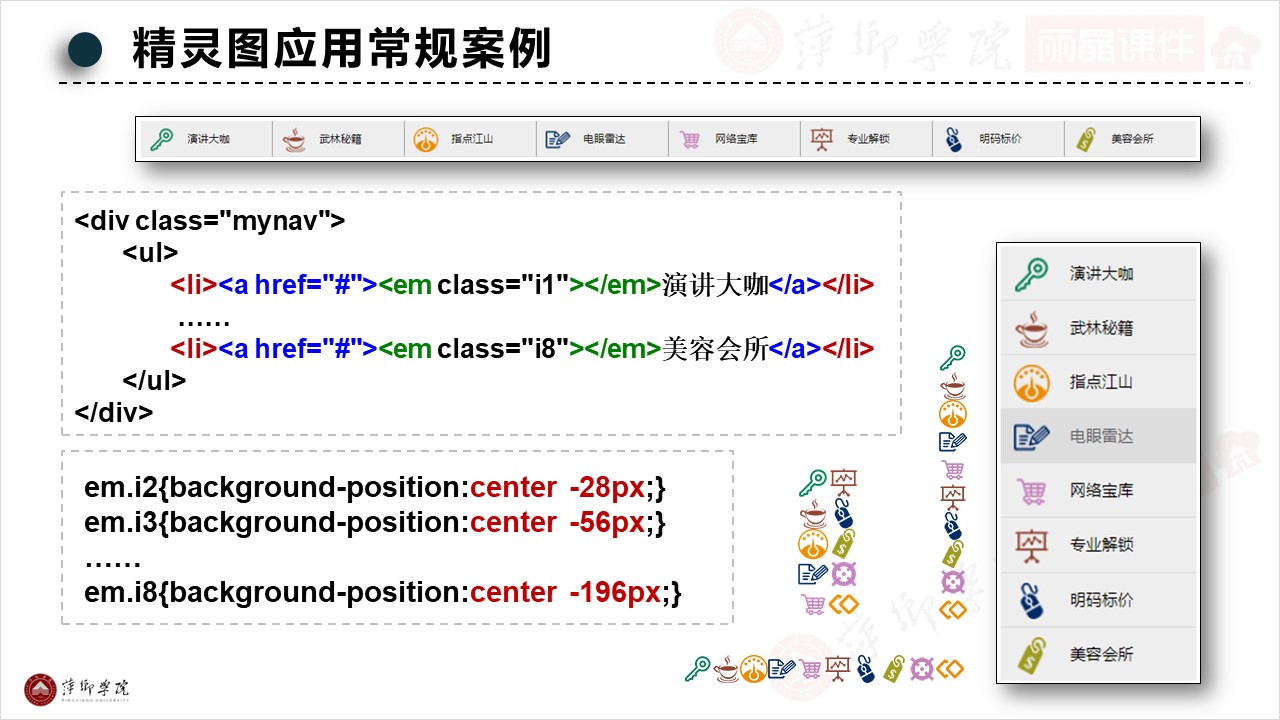Click the code line <div class="mynav">
Viewport: 1280px width, 720px height.
point(210,221)
